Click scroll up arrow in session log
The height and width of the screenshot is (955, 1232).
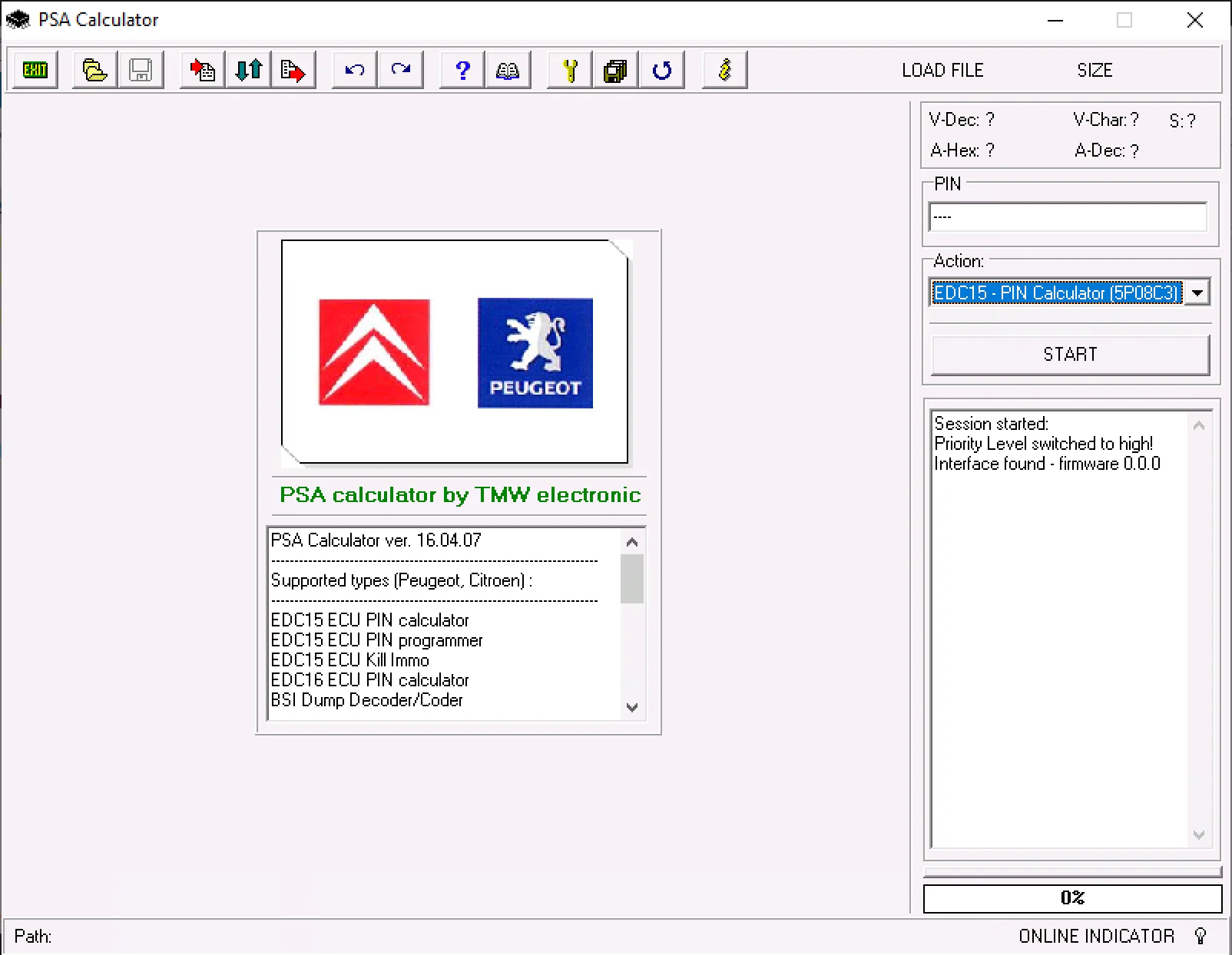click(1199, 425)
